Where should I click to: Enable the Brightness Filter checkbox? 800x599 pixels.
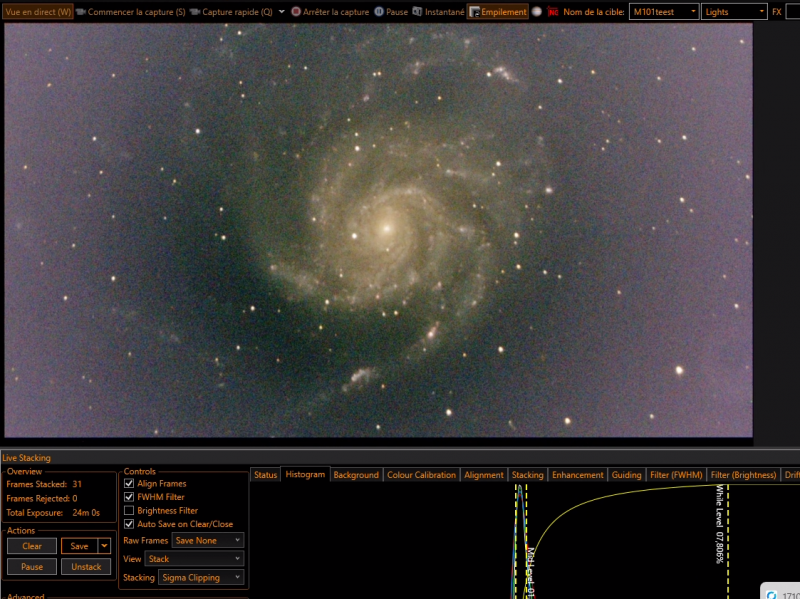pyautogui.click(x=129, y=510)
